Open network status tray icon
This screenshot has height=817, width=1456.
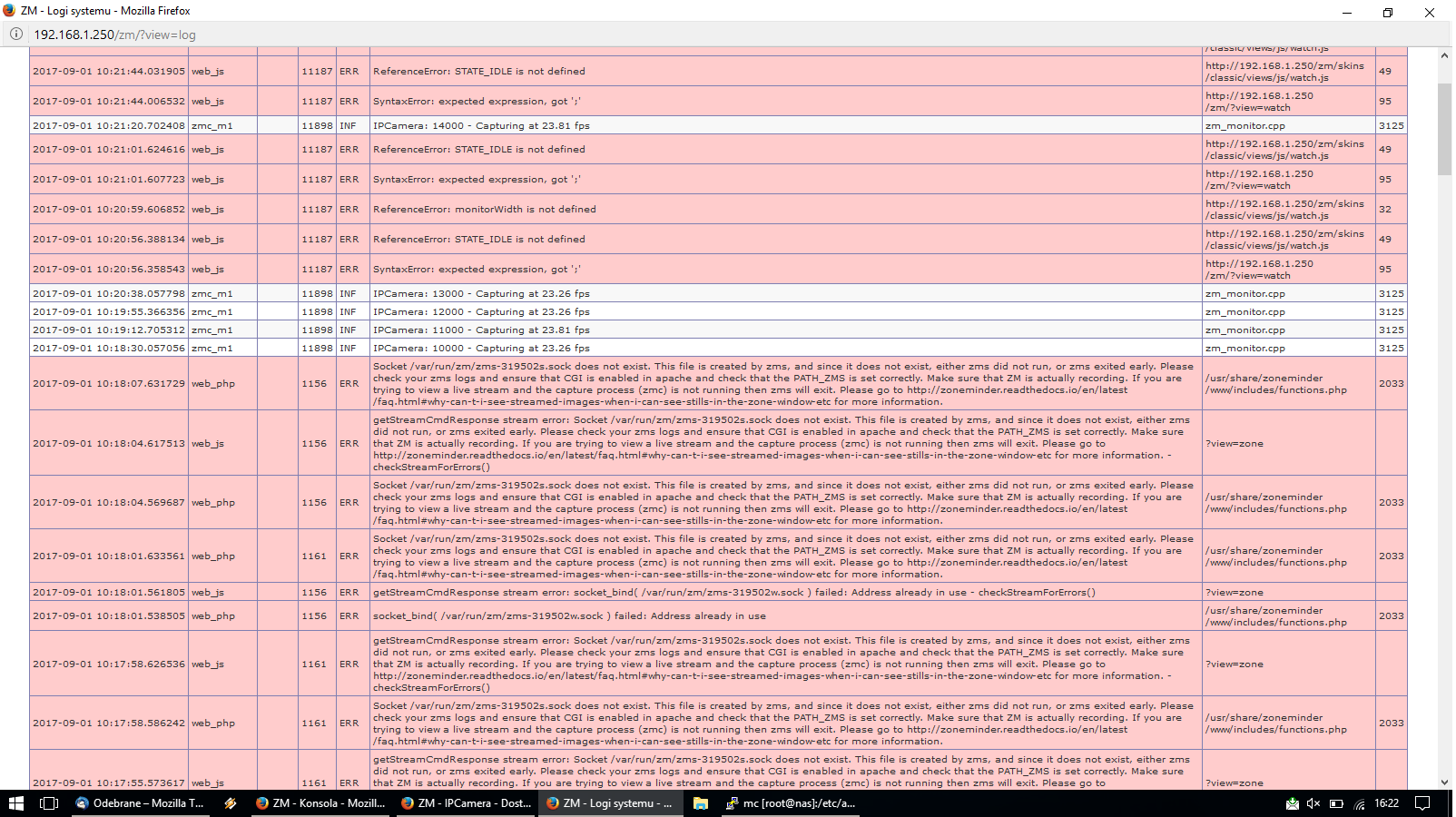(x=1359, y=803)
